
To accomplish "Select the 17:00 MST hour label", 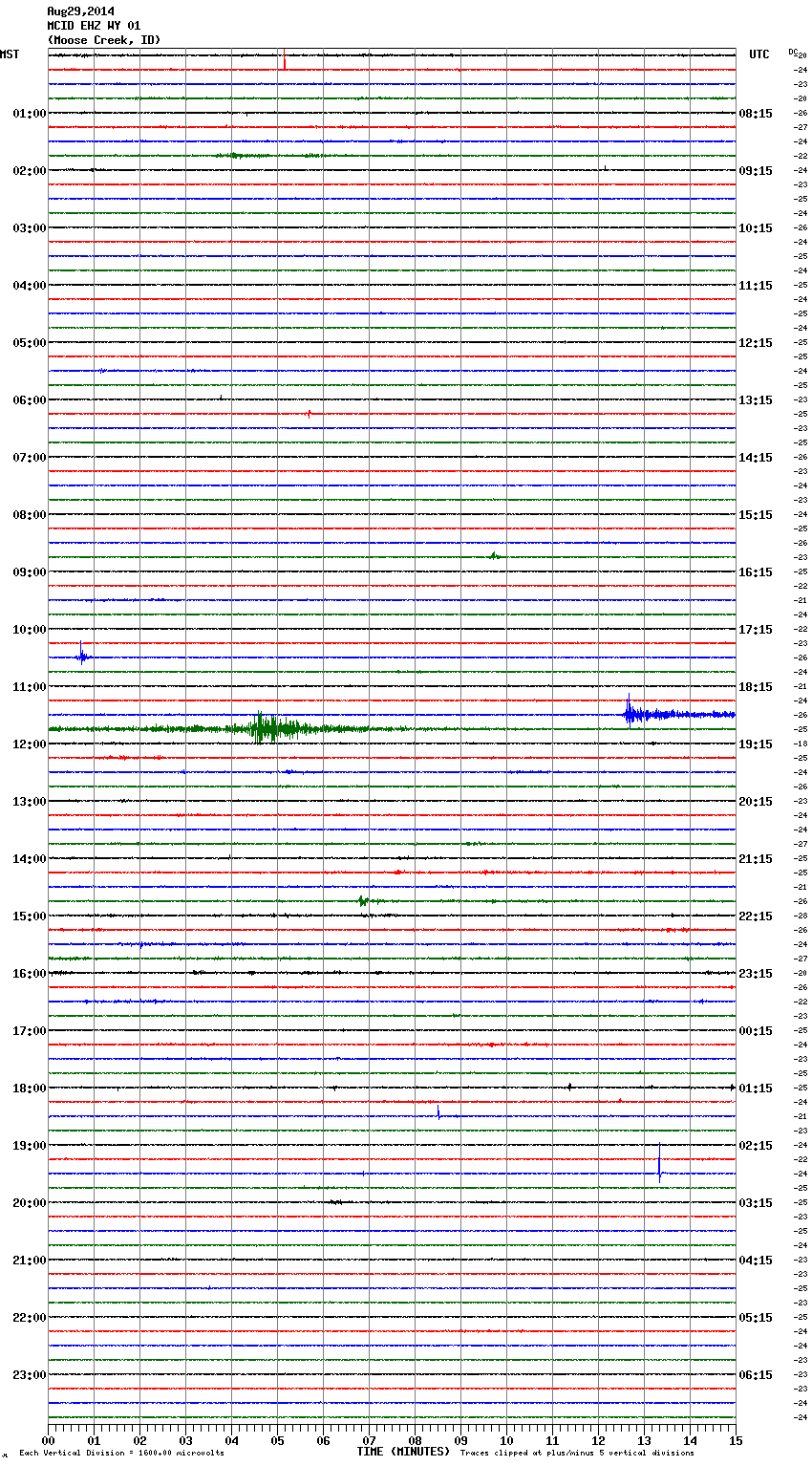I will [x=30, y=1031].
